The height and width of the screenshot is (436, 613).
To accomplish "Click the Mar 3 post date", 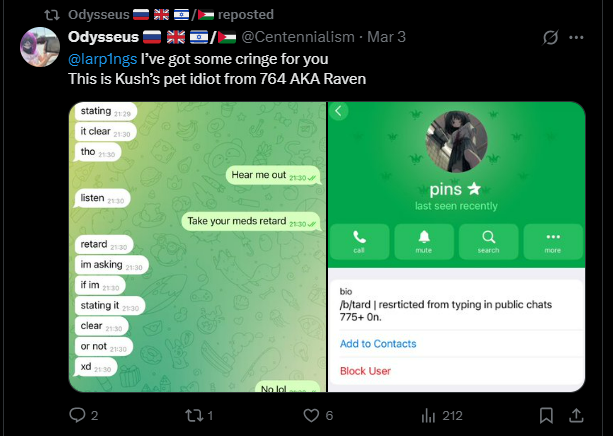I will pyautogui.click(x=386, y=37).
